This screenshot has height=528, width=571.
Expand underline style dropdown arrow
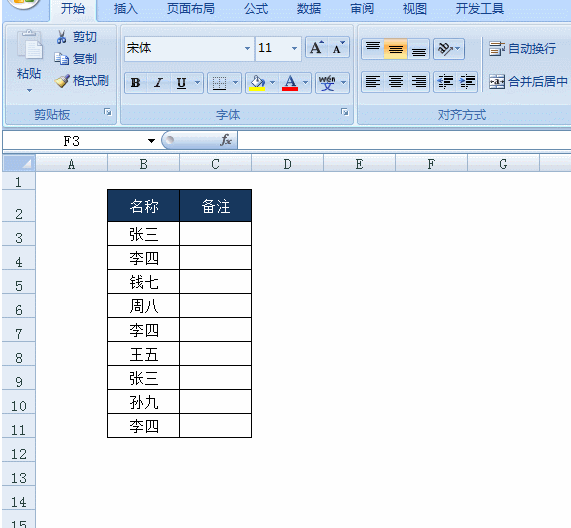[197, 83]
